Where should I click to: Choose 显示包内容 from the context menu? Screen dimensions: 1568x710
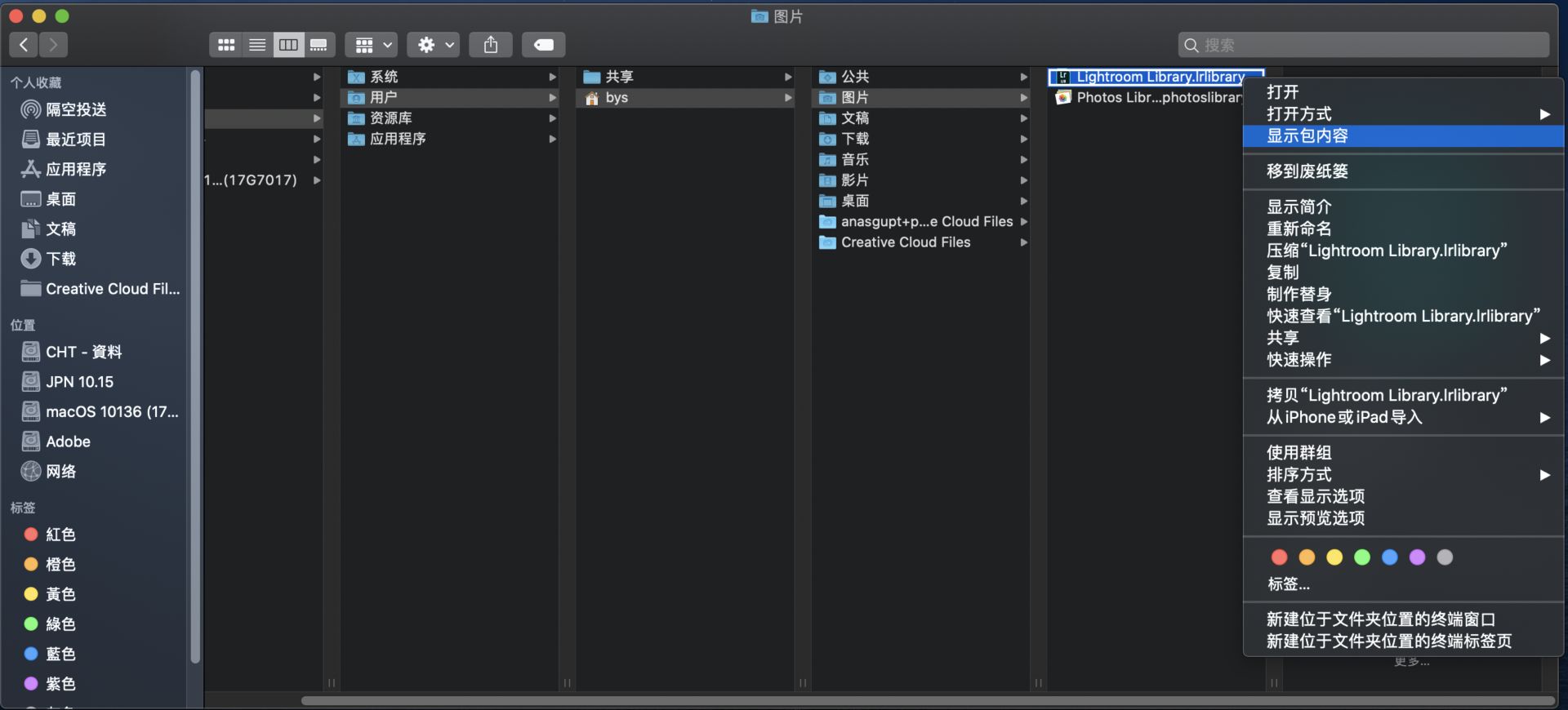pyautogui.click(x=1403, y=136)
